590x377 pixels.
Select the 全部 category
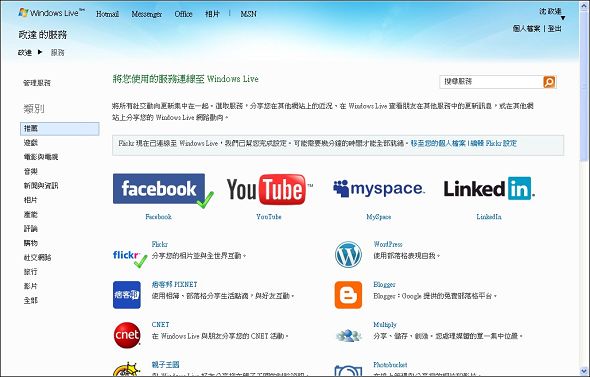coord(30,300)
